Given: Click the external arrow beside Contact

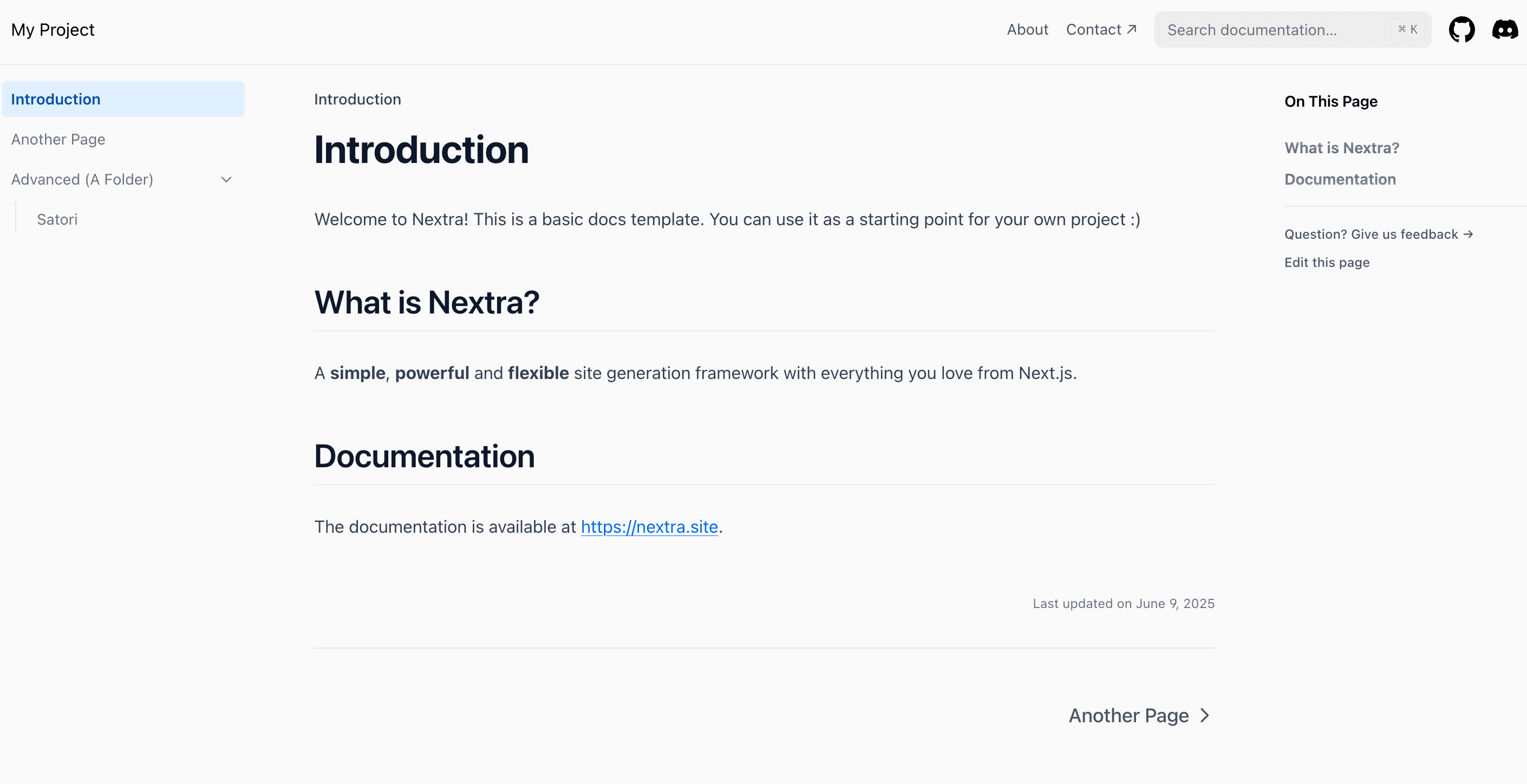Looking at the screenshot, I should pyautogui.click(x=1132, y=29).
